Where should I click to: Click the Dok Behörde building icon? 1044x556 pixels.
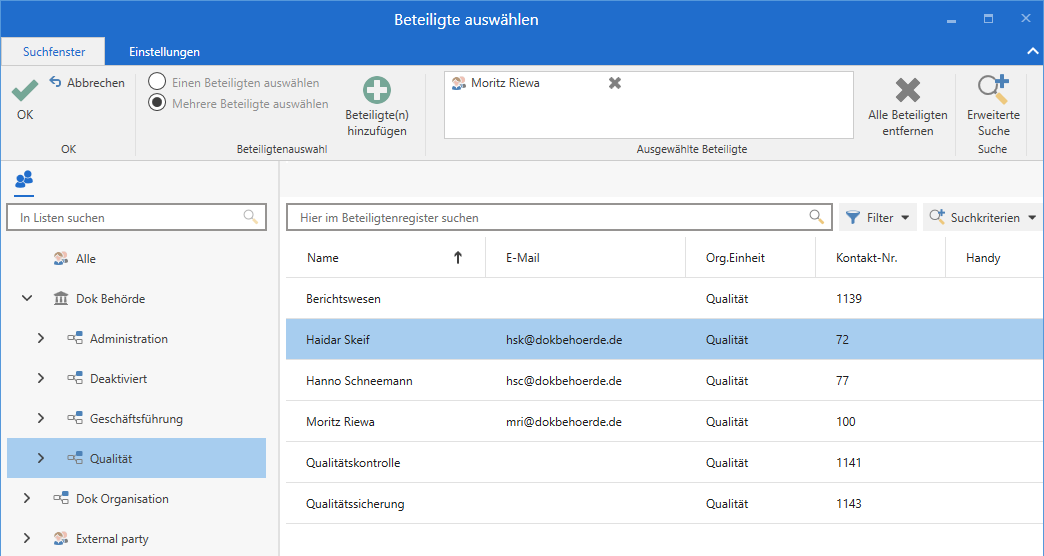[61, 298]
